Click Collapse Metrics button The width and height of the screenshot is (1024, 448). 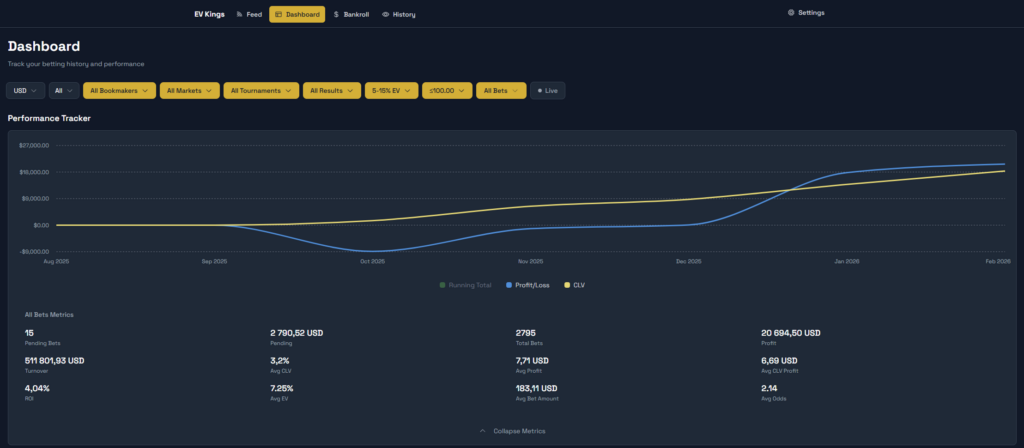[x=519, y=431]
